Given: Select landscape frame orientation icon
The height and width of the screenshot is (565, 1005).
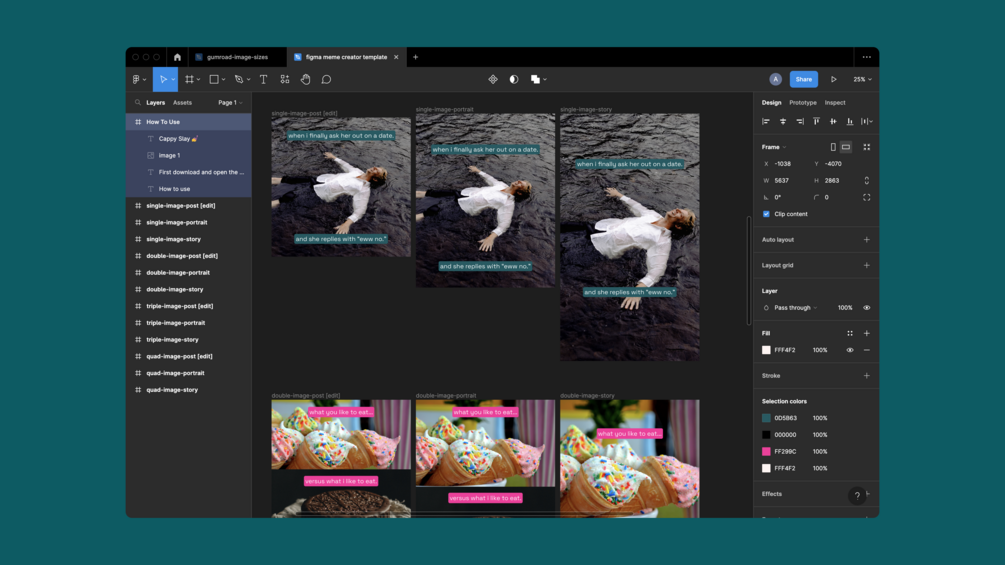Looking at the screenshot, I should pos(846,147).
